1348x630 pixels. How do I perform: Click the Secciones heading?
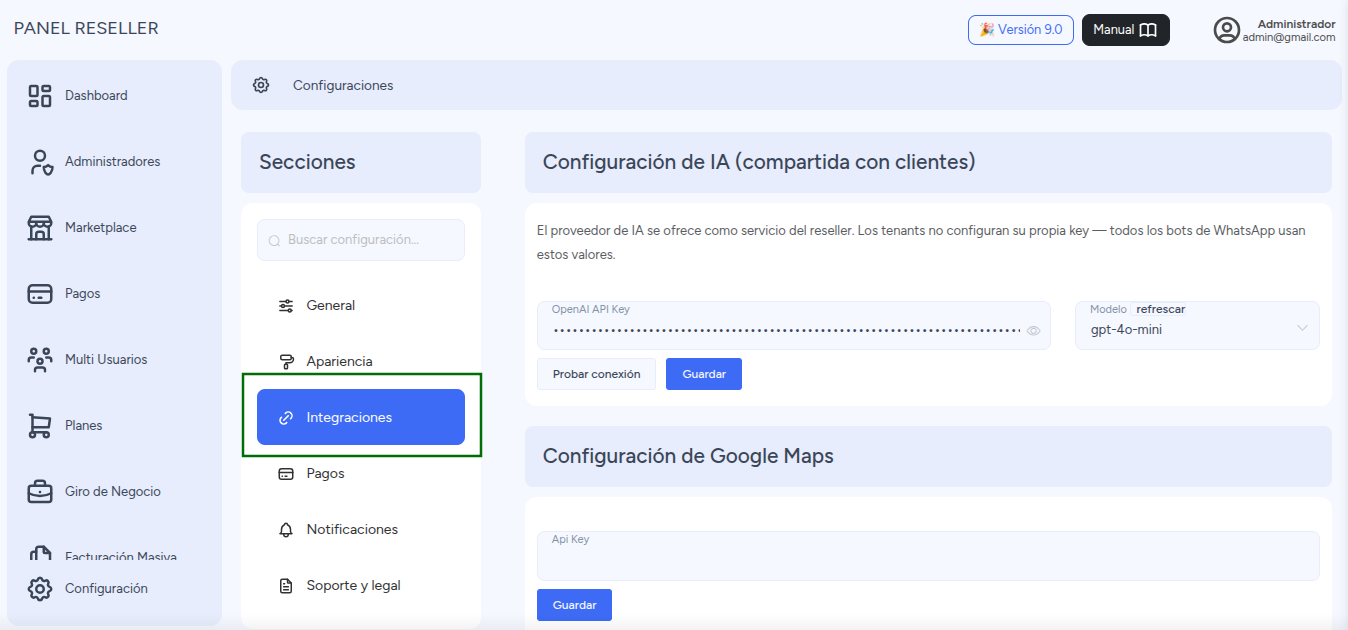(x=307, y=162)
